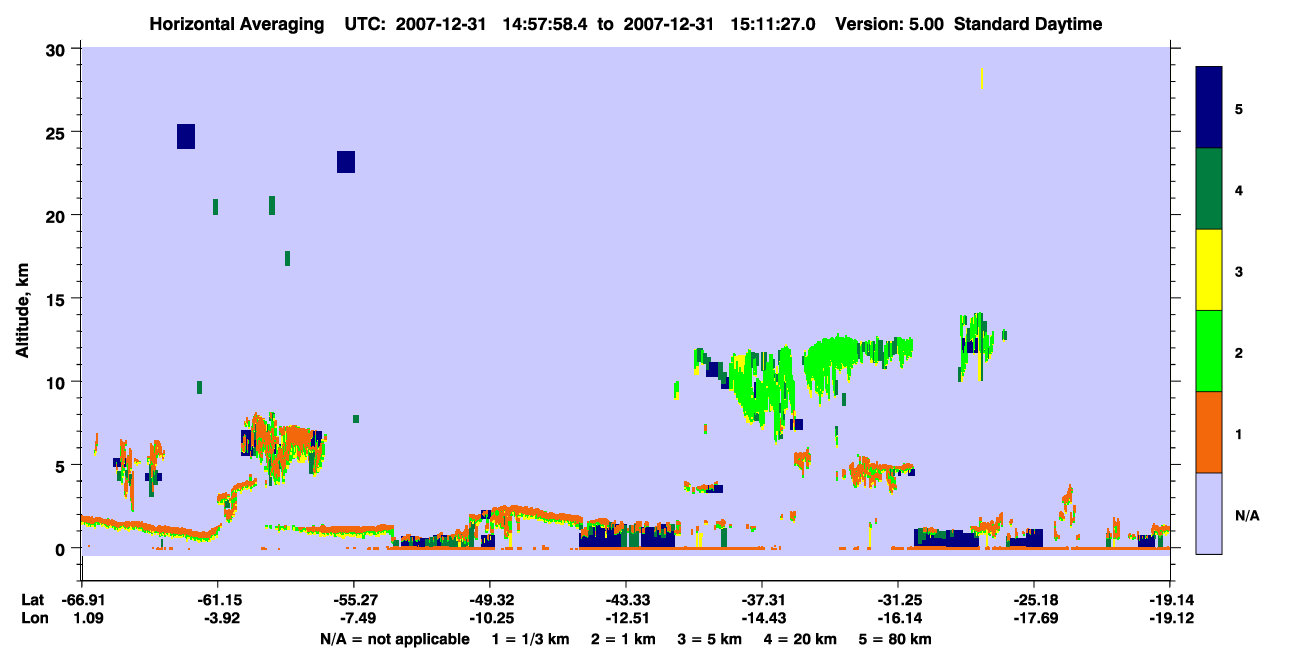Click the bright green color bar segment labeled 2
The image size is (1300, 667).
pos(1209,351)
